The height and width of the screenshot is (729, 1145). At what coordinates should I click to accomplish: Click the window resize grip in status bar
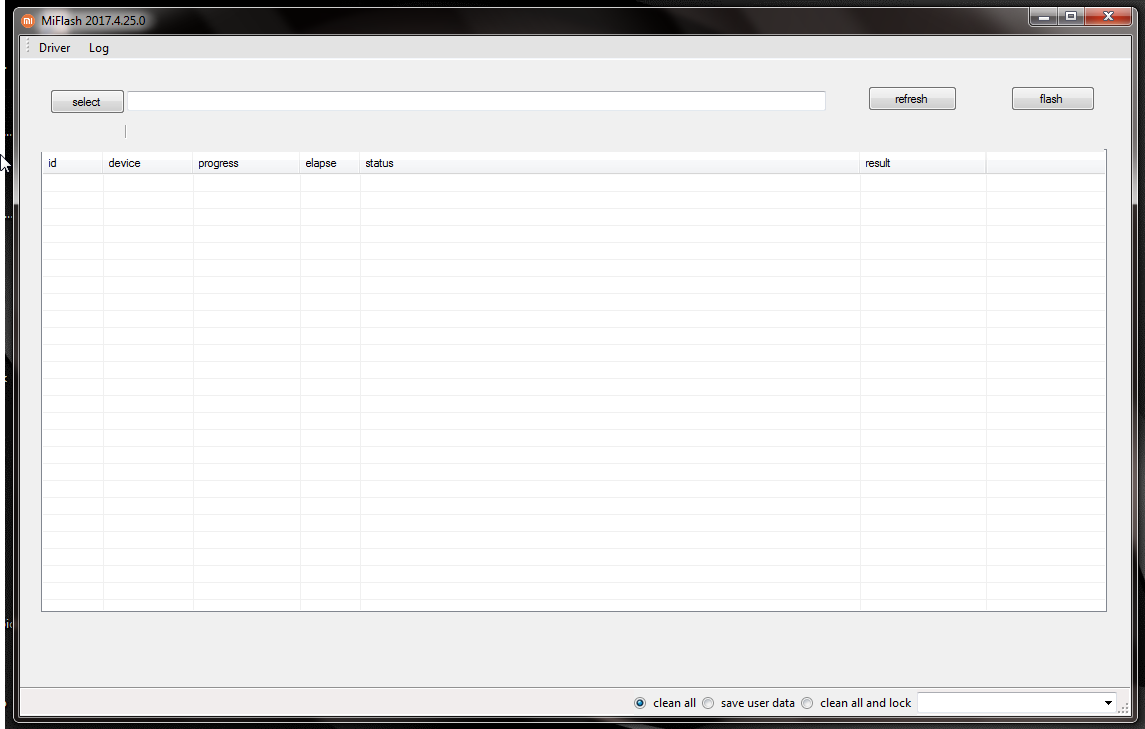(x=1123, y=708)
